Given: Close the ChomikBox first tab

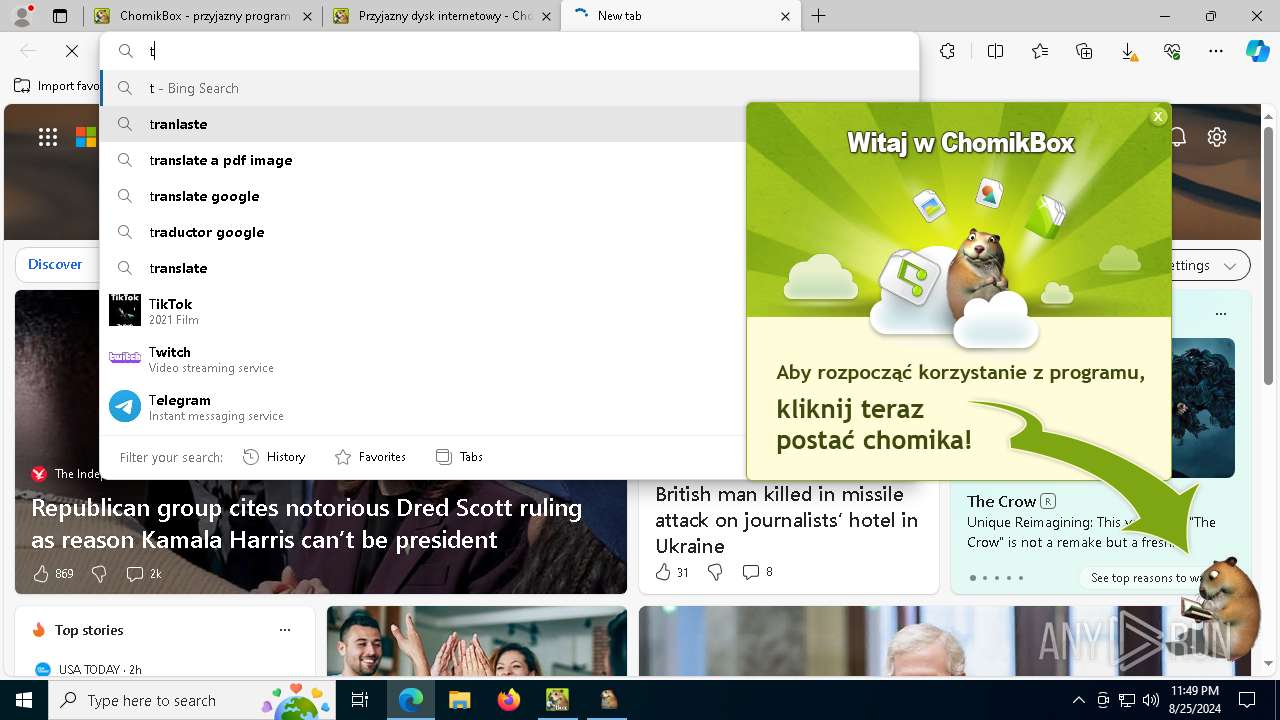Looking at the screenshot, I should click(x=307, y=16).
